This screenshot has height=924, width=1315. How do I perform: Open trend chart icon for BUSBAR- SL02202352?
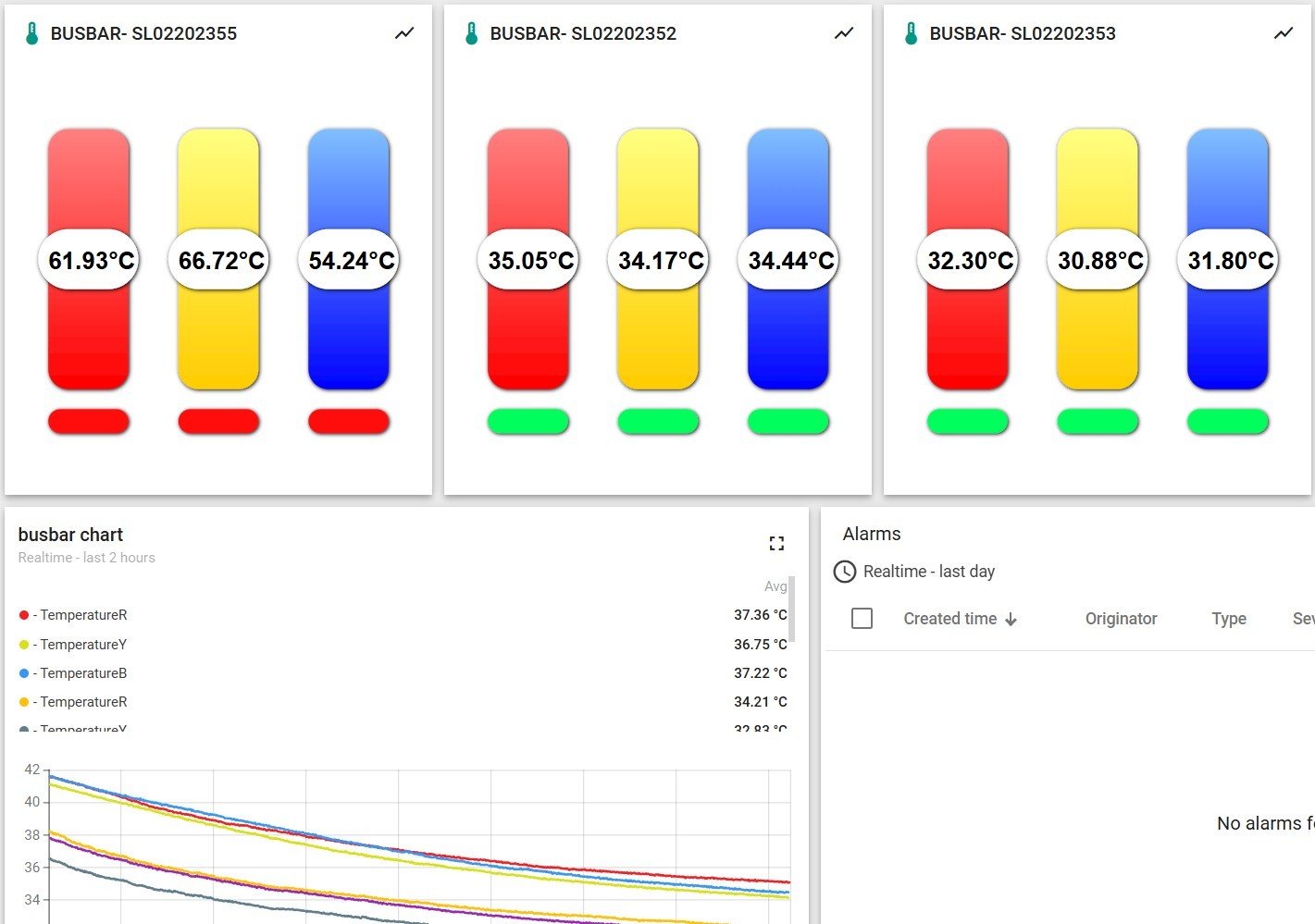tap(844, 33)
